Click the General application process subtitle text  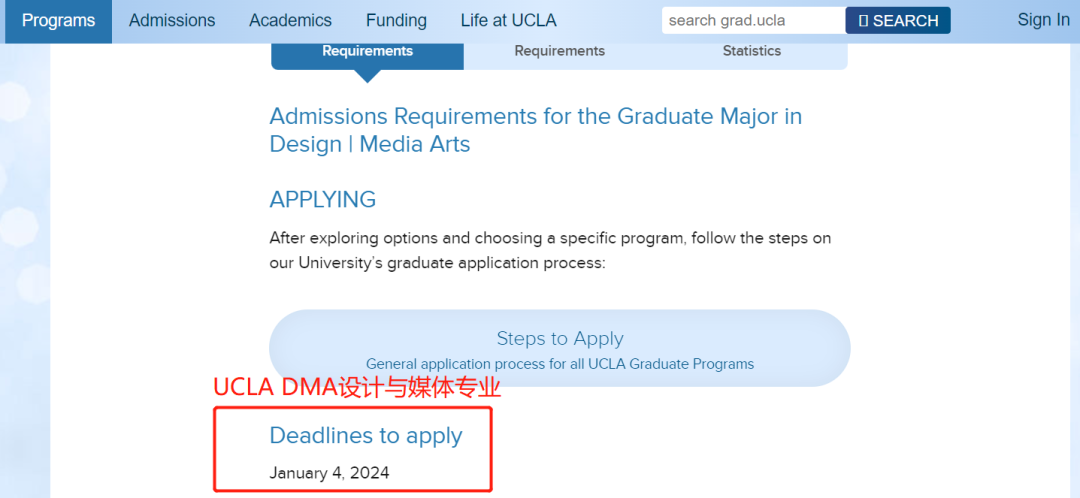click(x=559, y=364)
